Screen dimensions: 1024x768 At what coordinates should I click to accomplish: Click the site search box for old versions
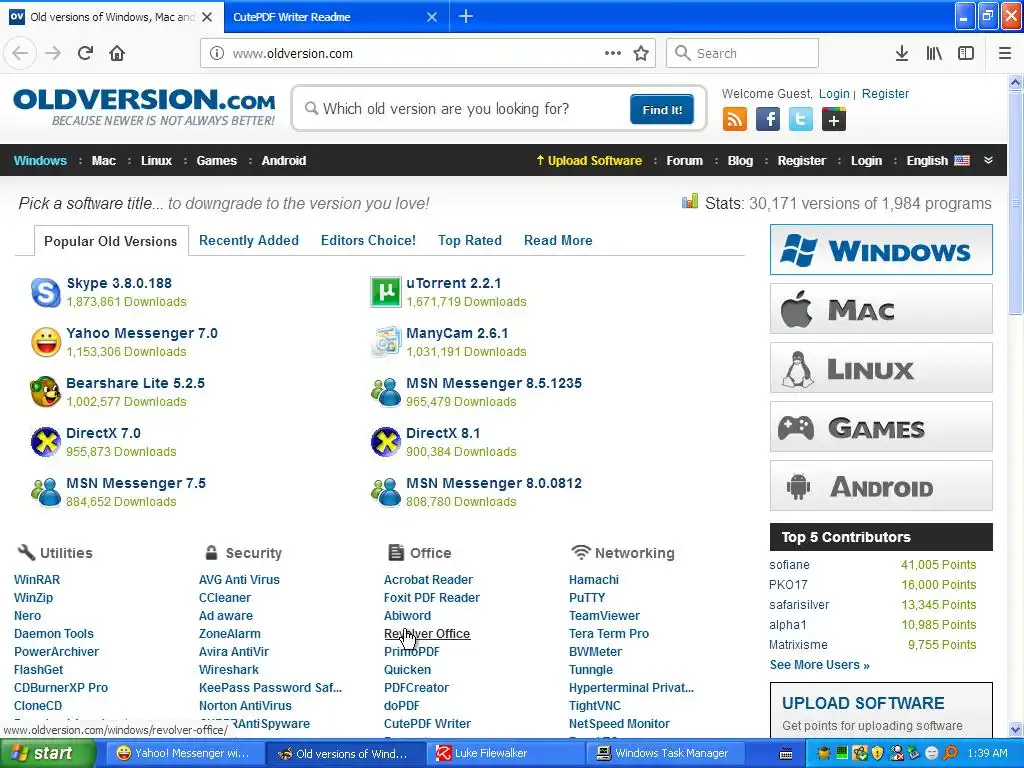(464, 108)
